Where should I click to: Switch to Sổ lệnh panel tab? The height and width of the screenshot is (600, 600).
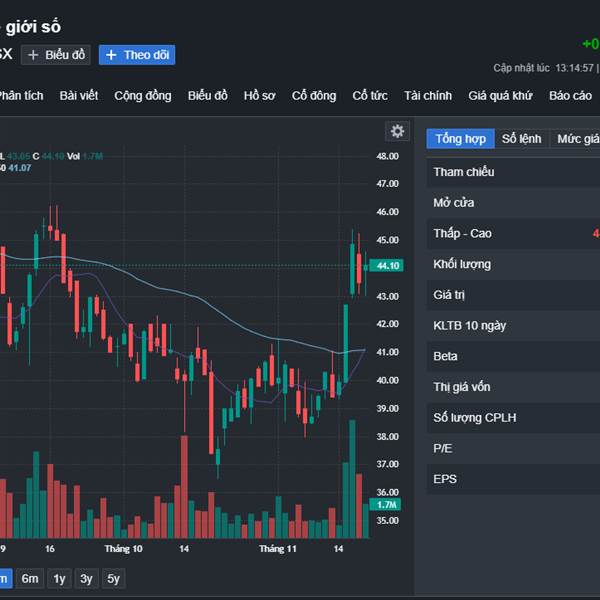pyautogui.click(x=522, y=139)
